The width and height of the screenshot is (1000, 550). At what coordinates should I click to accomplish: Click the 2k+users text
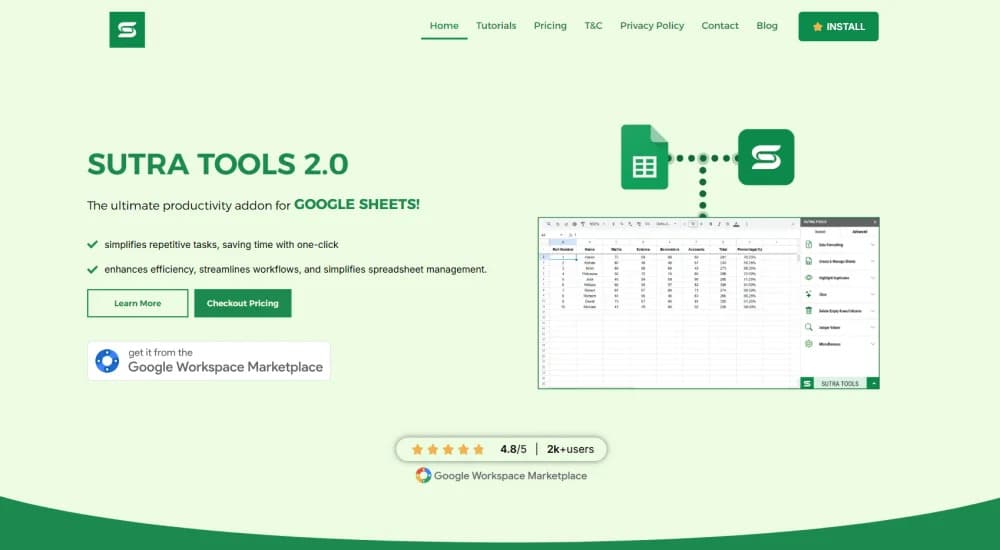(x=570, y=449)
